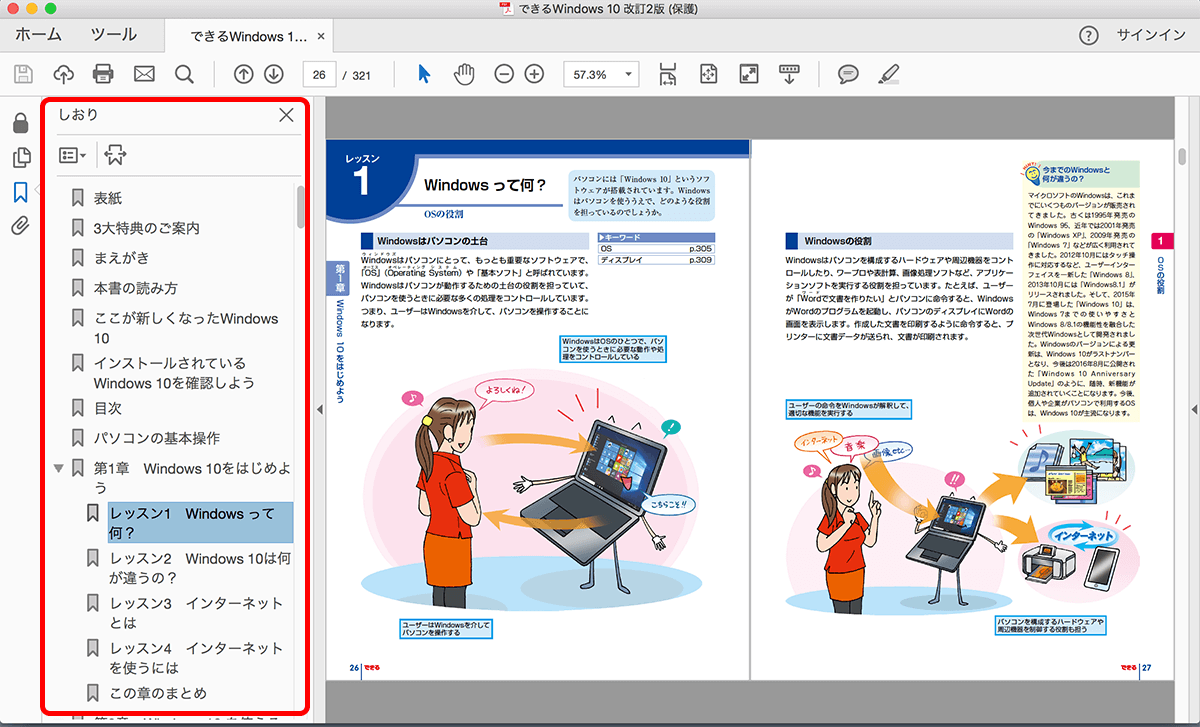This screenshot has height=727, width=1200.
Task: Open the 本書の読み方 bookmark
Action: (135, 288)
